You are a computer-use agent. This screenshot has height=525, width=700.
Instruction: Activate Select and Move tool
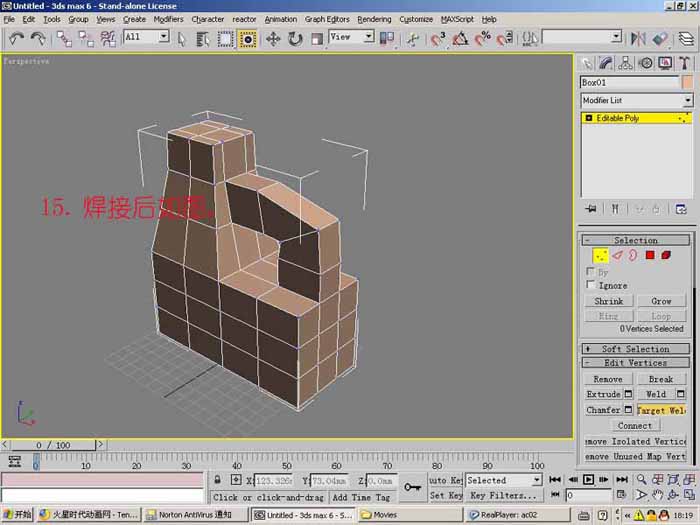coord(273,39)
